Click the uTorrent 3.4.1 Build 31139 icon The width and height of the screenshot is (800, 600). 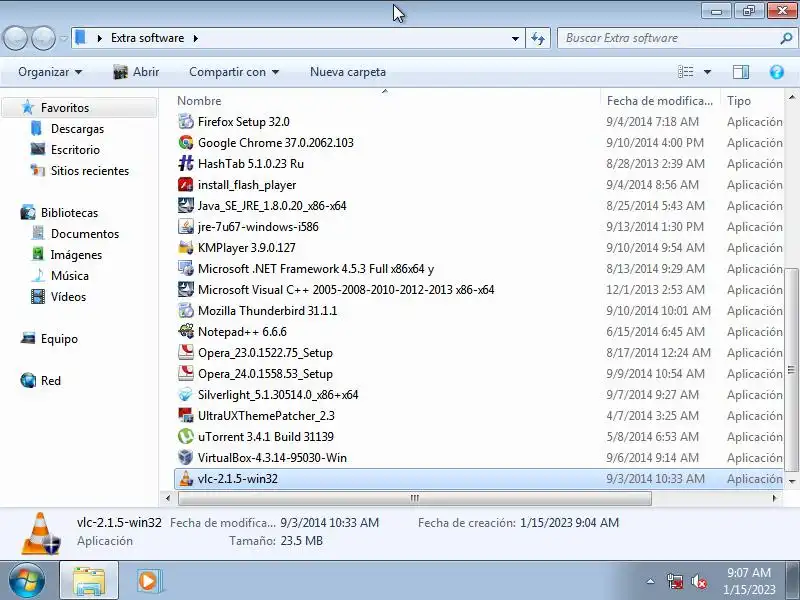tap(186, 436)
